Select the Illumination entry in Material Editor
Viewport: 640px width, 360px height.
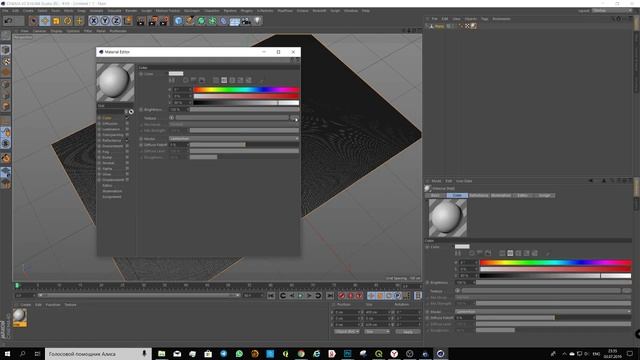pos(112,191)
